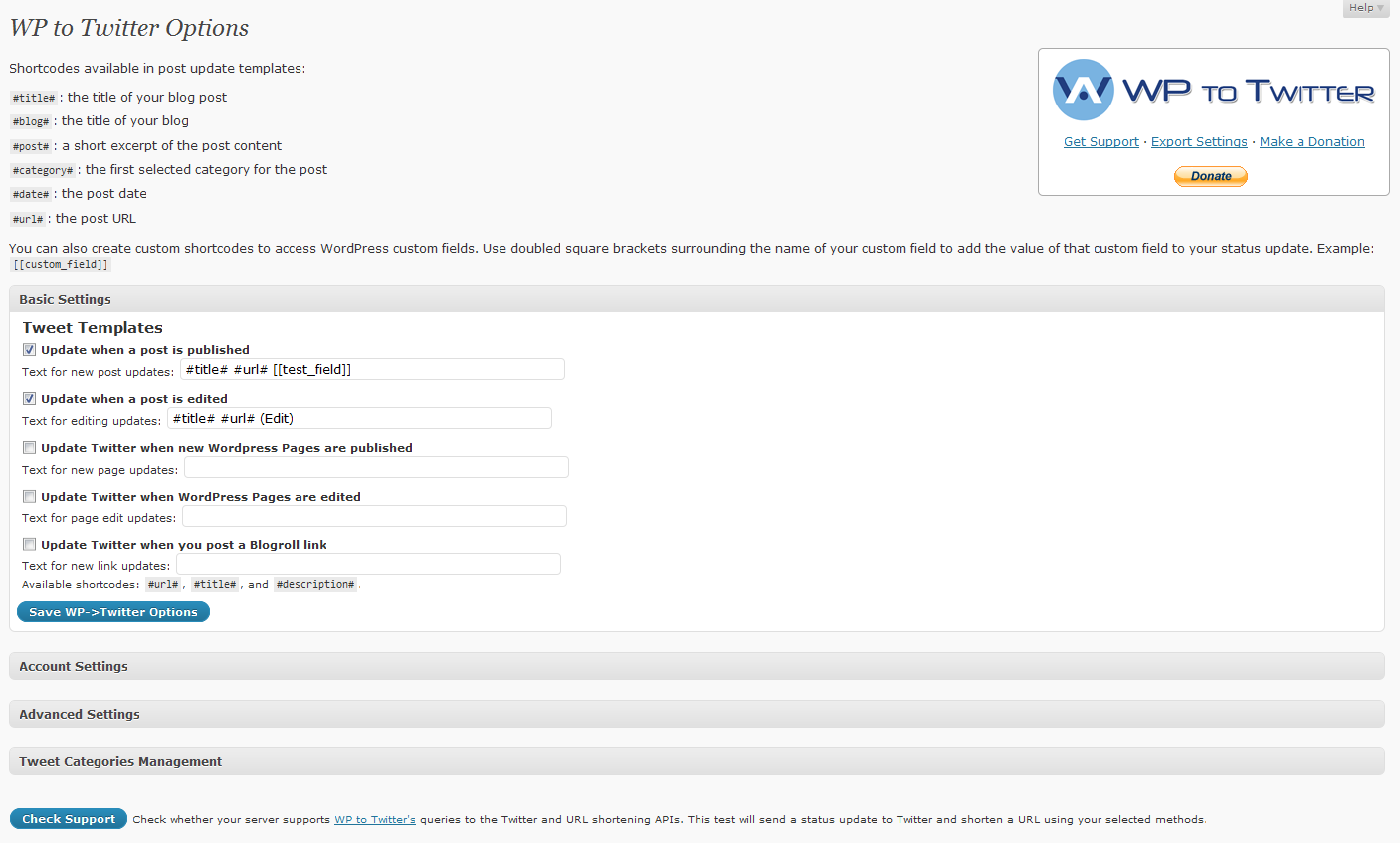Viewport: 1400px width, 843px height.
Task: Open the Export Settings link
Action: pyautogui.click(x=1199, y=142)
